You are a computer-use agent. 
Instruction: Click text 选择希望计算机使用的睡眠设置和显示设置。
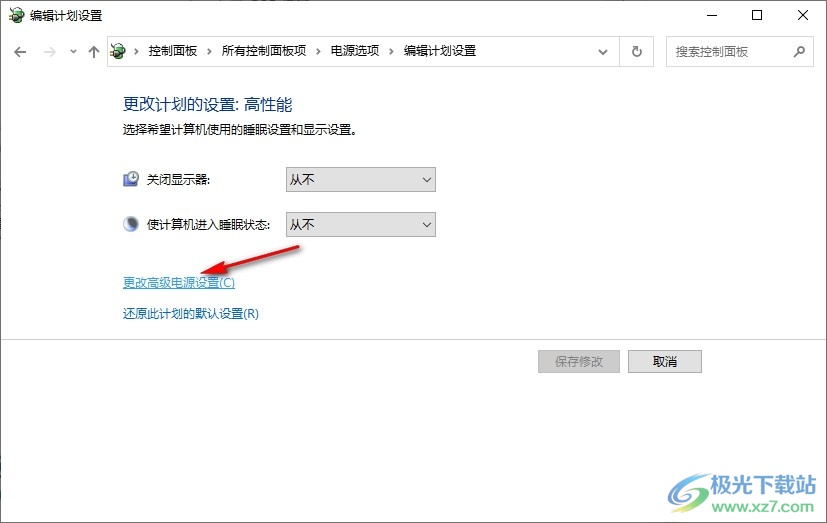pyautogui.click(x=240, y=130)
